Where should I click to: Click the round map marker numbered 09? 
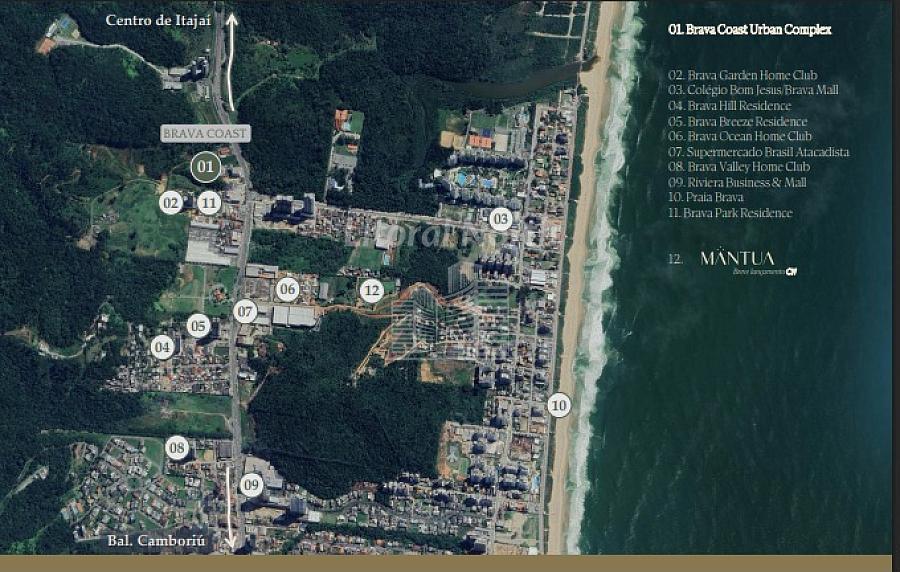coord(251,486)
